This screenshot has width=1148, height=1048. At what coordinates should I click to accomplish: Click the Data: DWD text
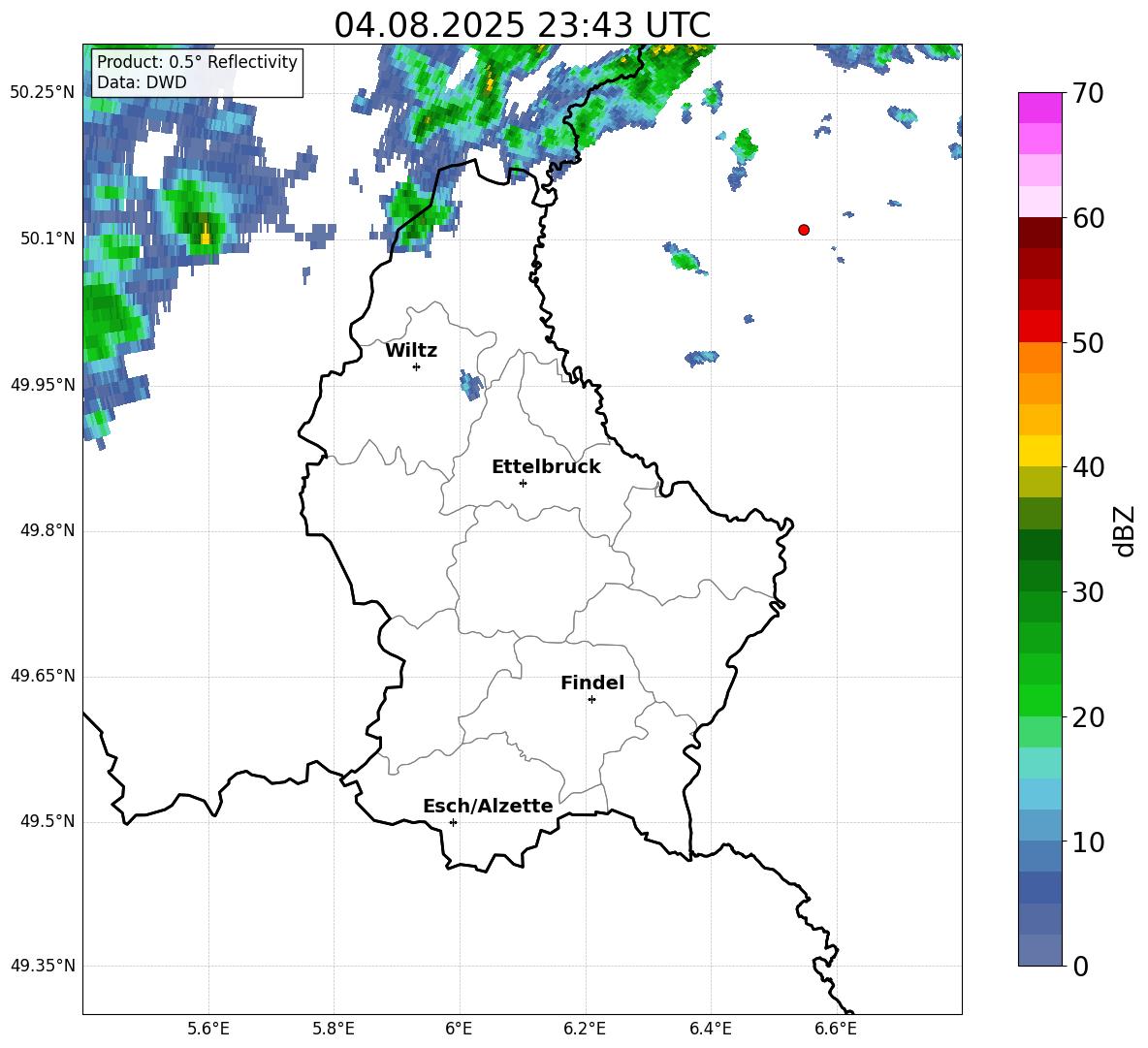(142, 82)
